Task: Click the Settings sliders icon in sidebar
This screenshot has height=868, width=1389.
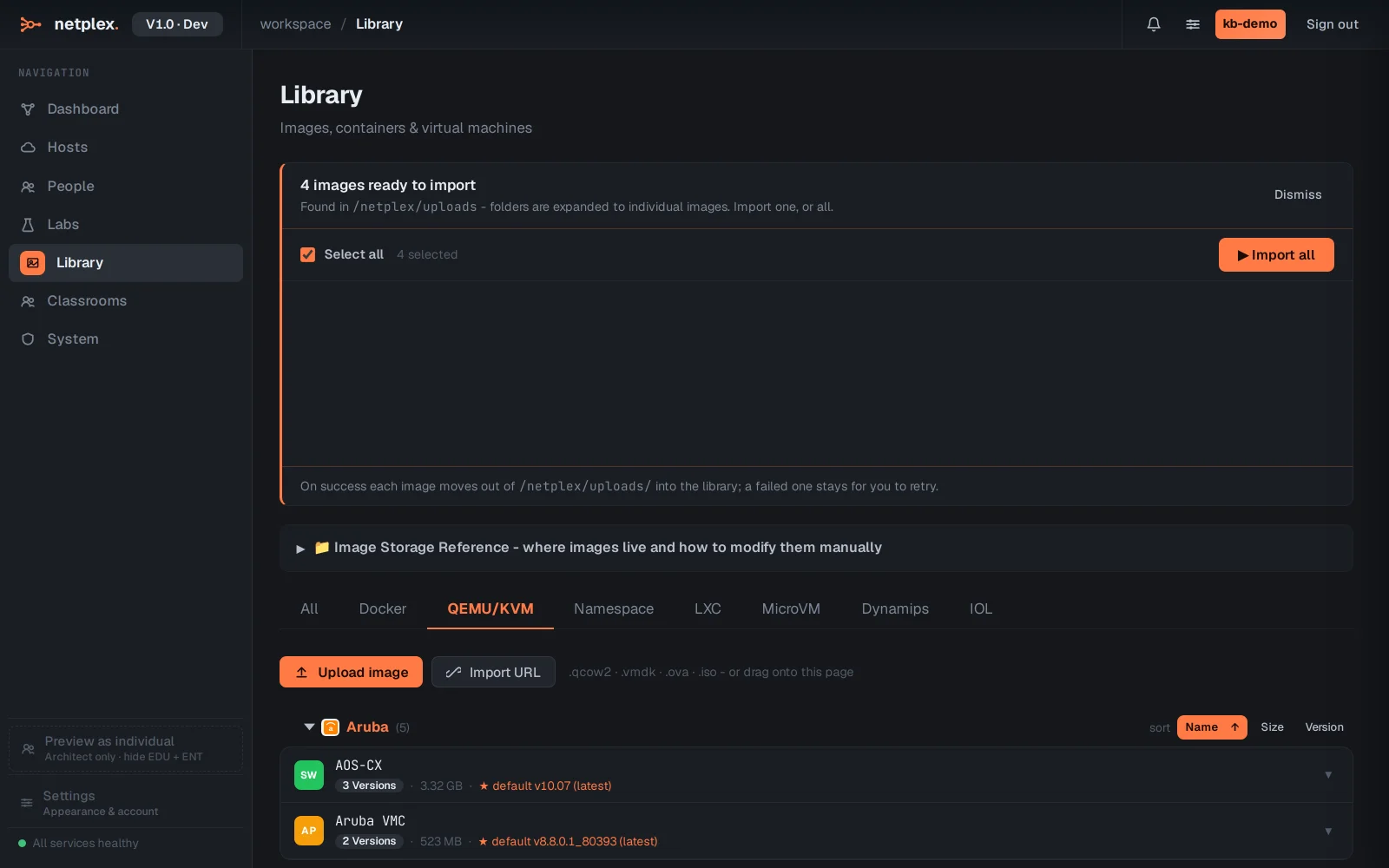Action: [x=27, y=803]
